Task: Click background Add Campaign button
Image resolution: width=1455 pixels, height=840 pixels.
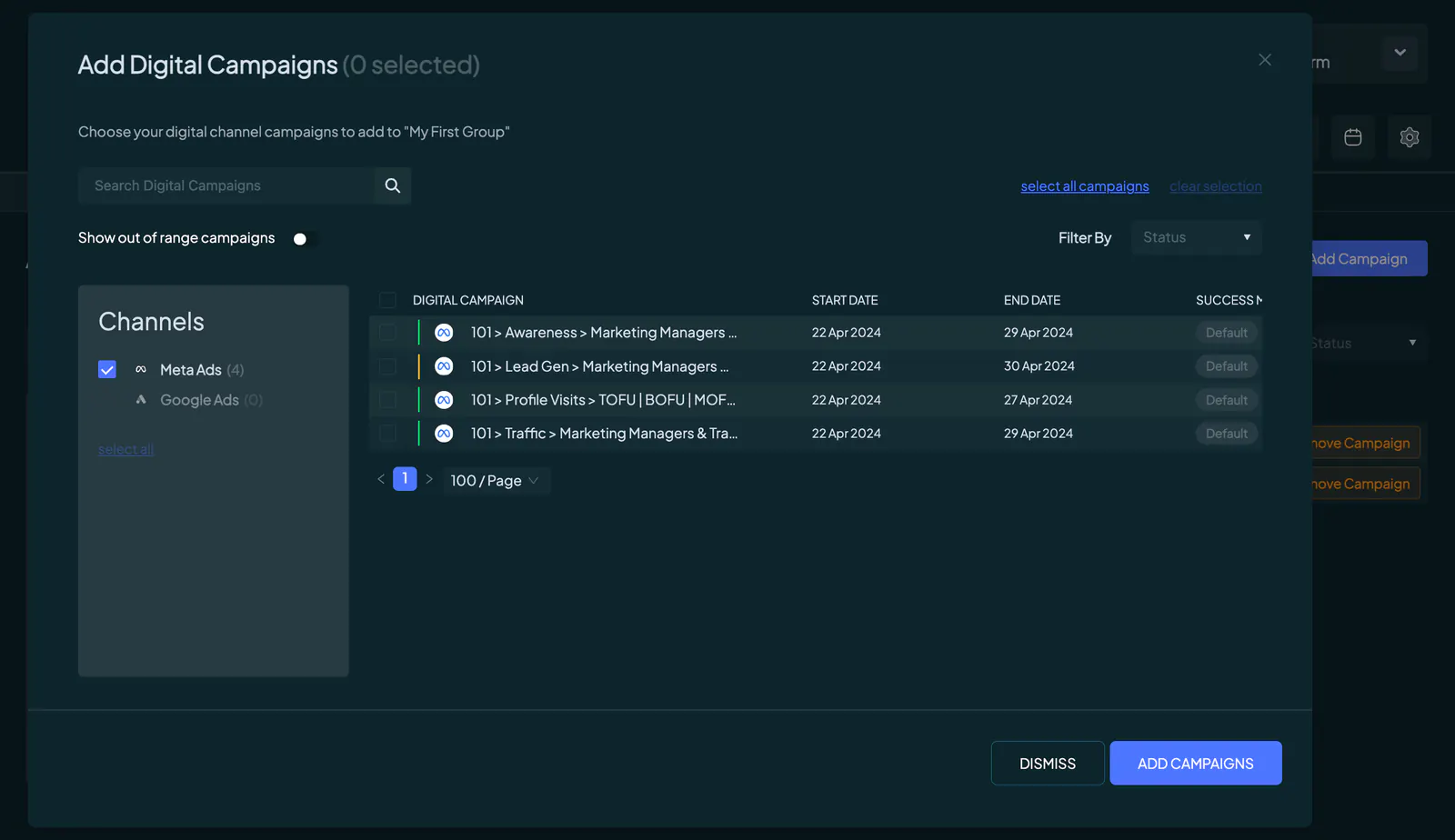Action: 1369,259
